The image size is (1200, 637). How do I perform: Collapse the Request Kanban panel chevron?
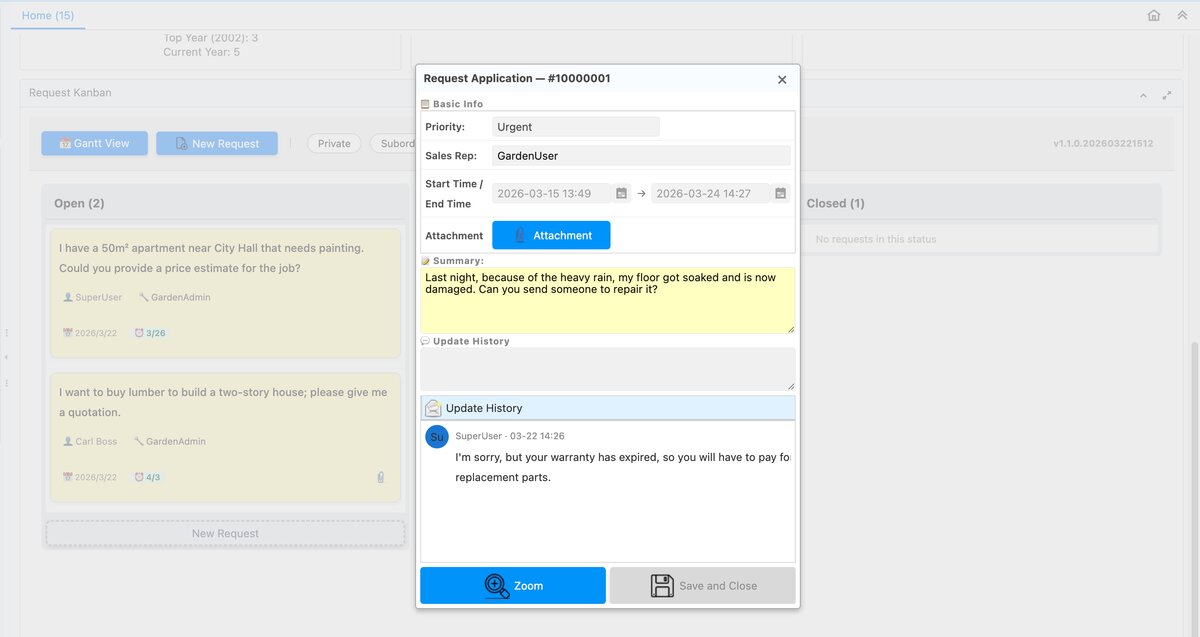click(x=1143, y=95)
